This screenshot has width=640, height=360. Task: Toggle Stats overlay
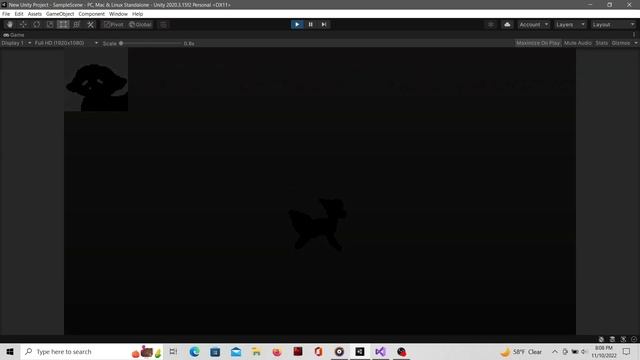pos(602,43)
